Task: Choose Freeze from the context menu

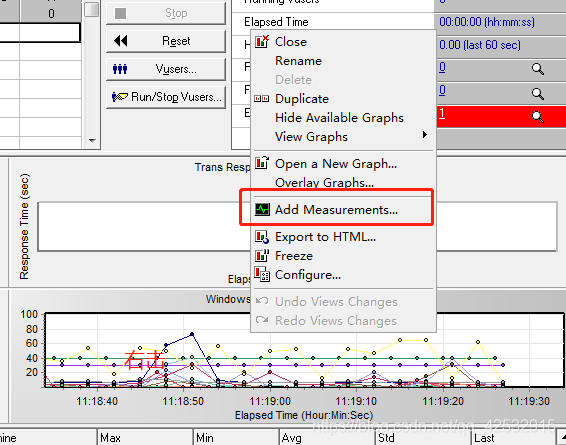Action: click(294, 256)
